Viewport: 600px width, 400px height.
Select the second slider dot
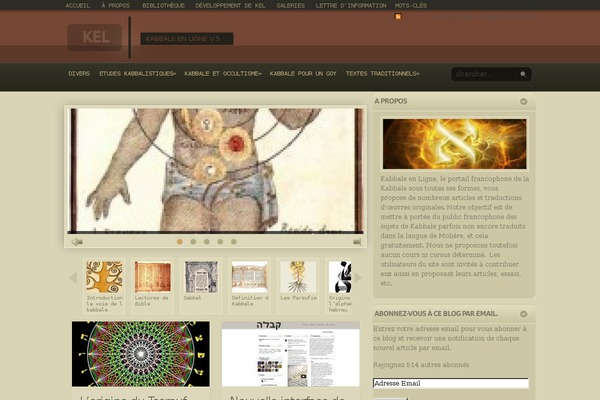(193, 242)
